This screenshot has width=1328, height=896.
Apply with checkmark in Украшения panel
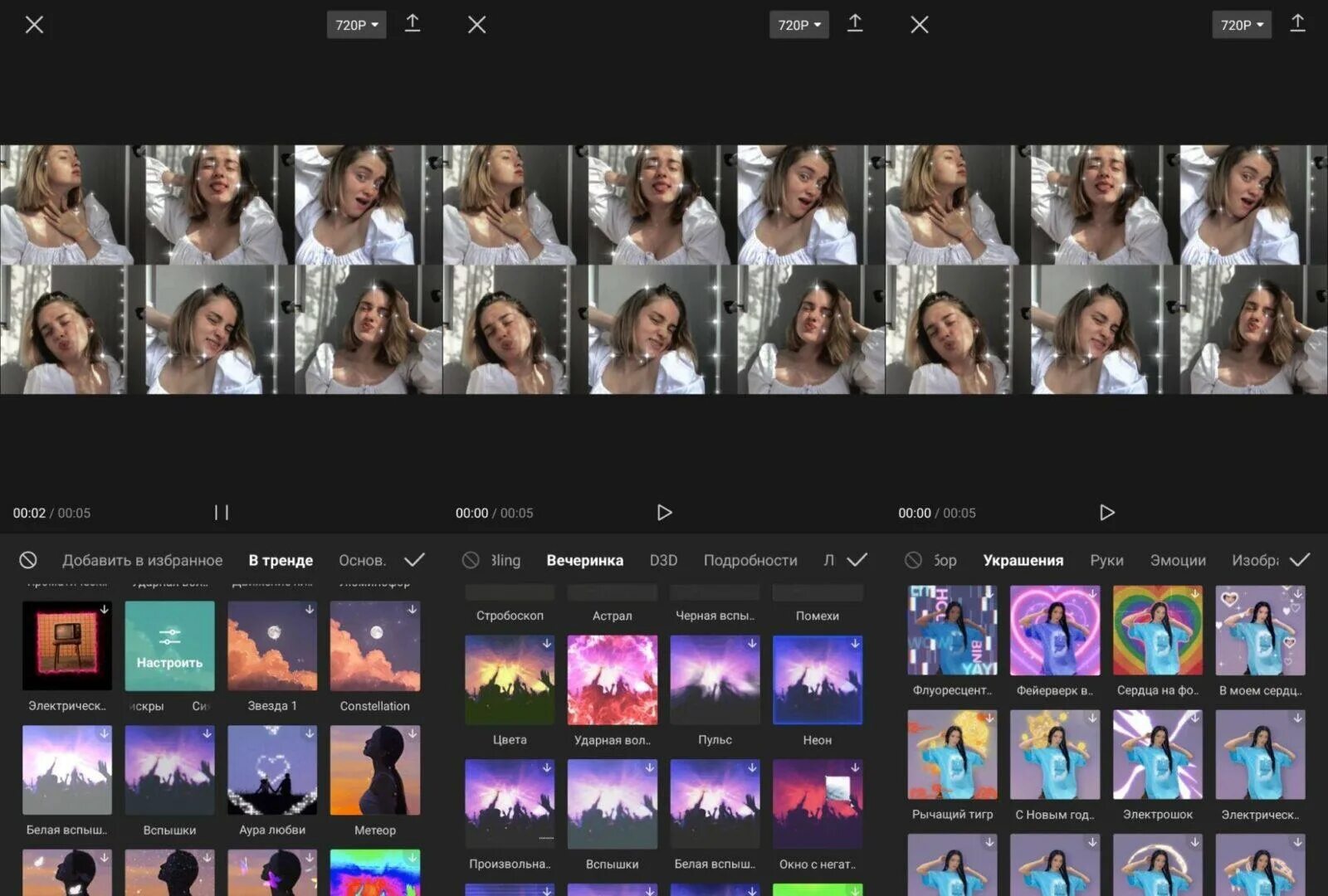click(x=1300, y=560)
